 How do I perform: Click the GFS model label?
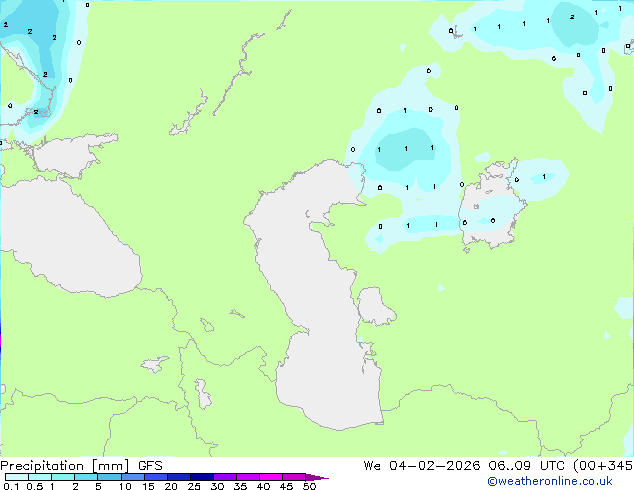(x=150, y=466)
